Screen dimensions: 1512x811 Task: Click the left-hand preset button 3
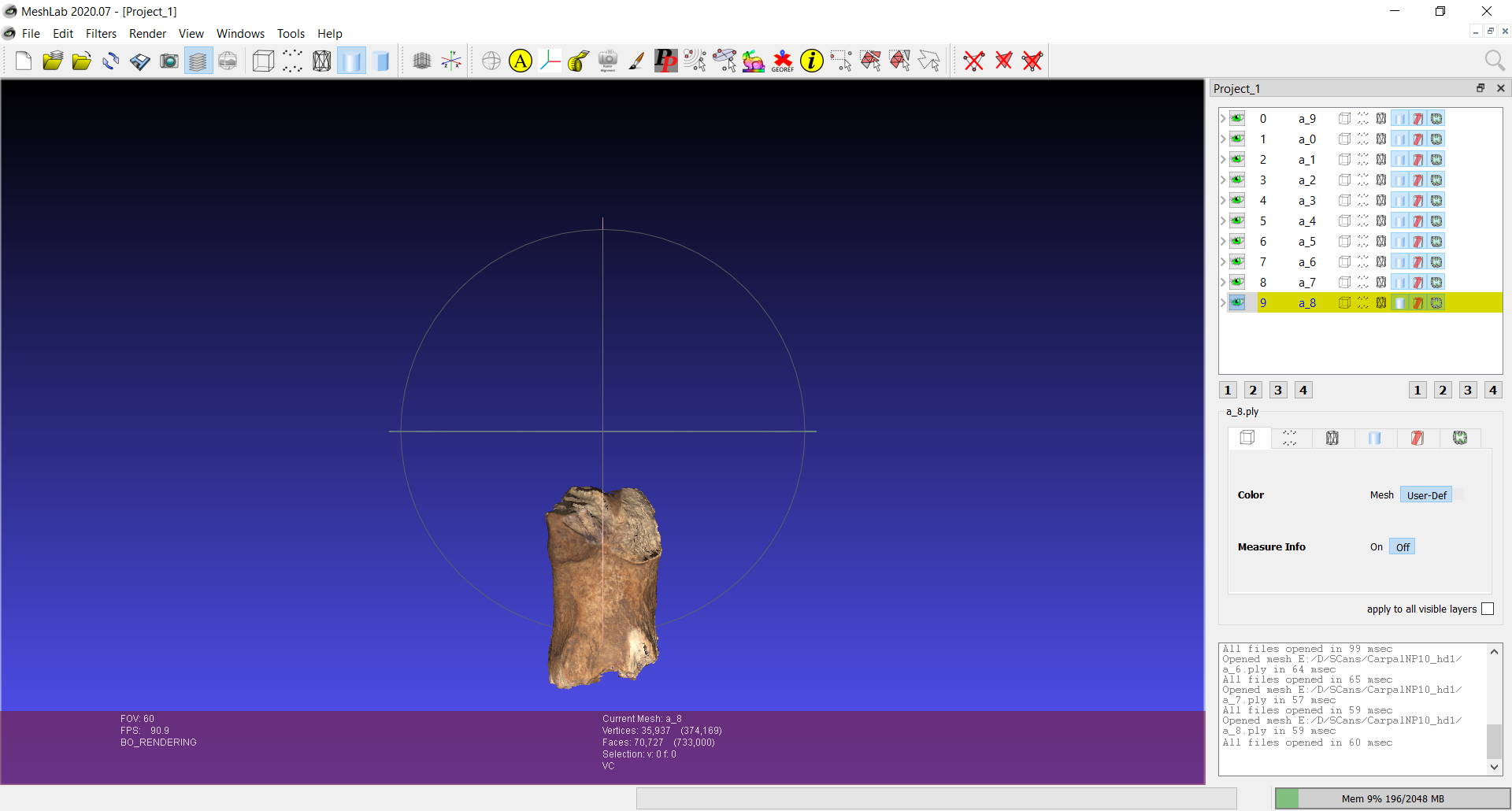click(1278, 390)
